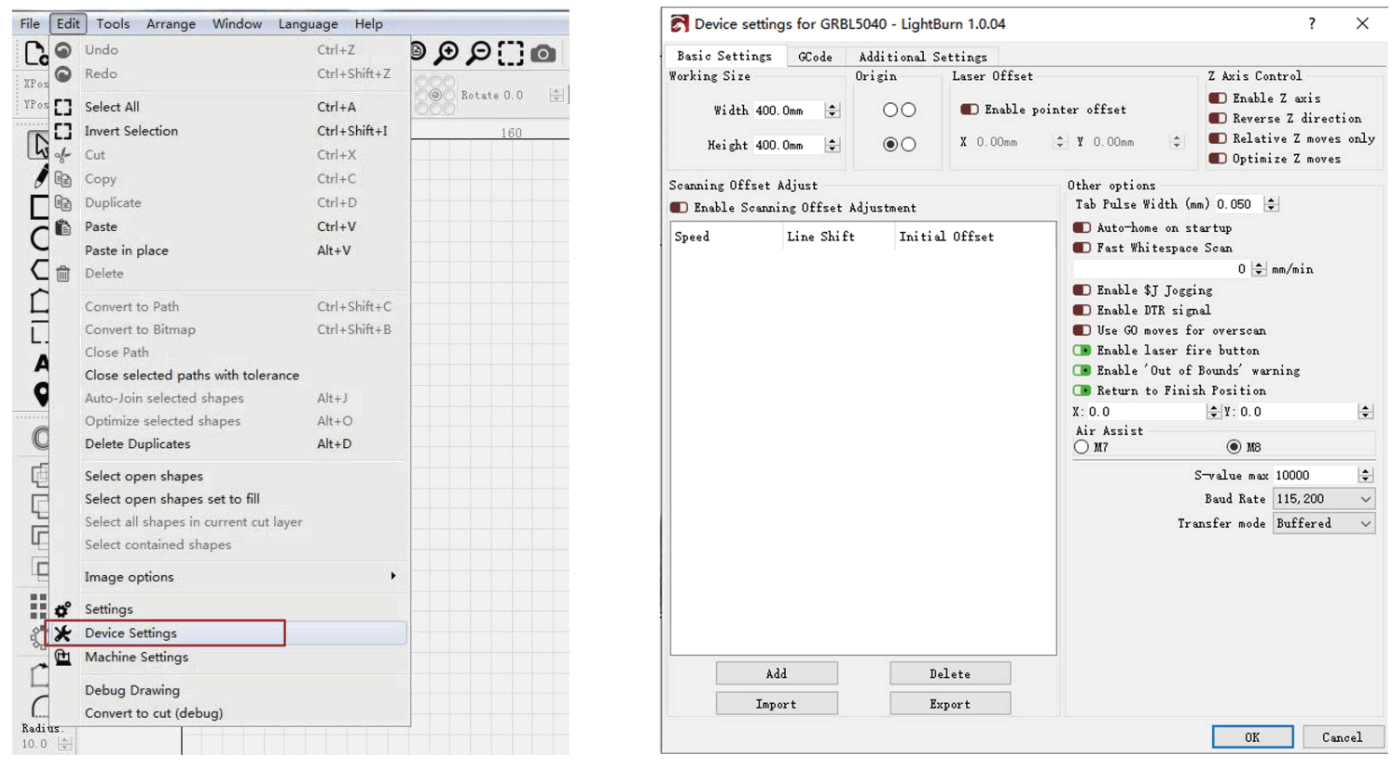This screenshot has height=766, width=1393.
Task: Toggle Return to Finish Position switch
Action: tap(1081, 390)
